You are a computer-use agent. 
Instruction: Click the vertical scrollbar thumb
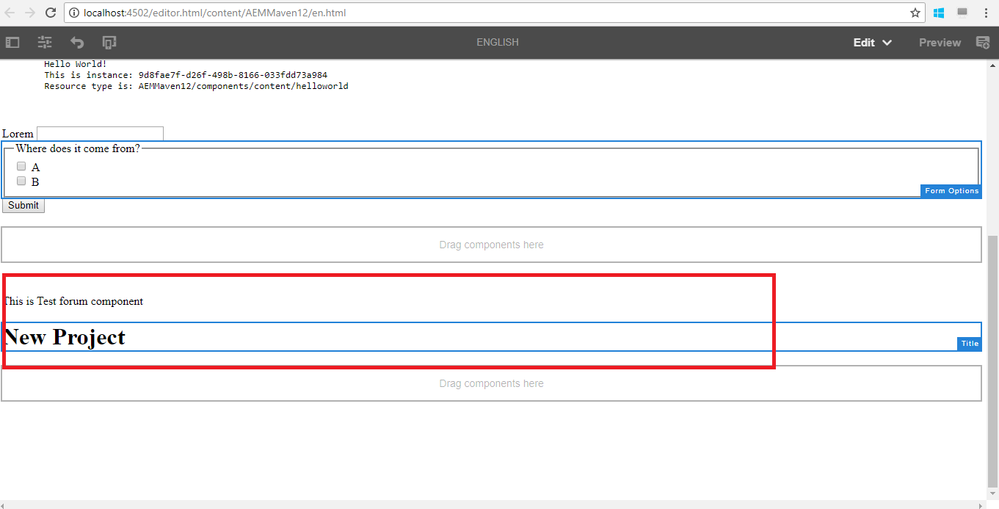[993, 361]
